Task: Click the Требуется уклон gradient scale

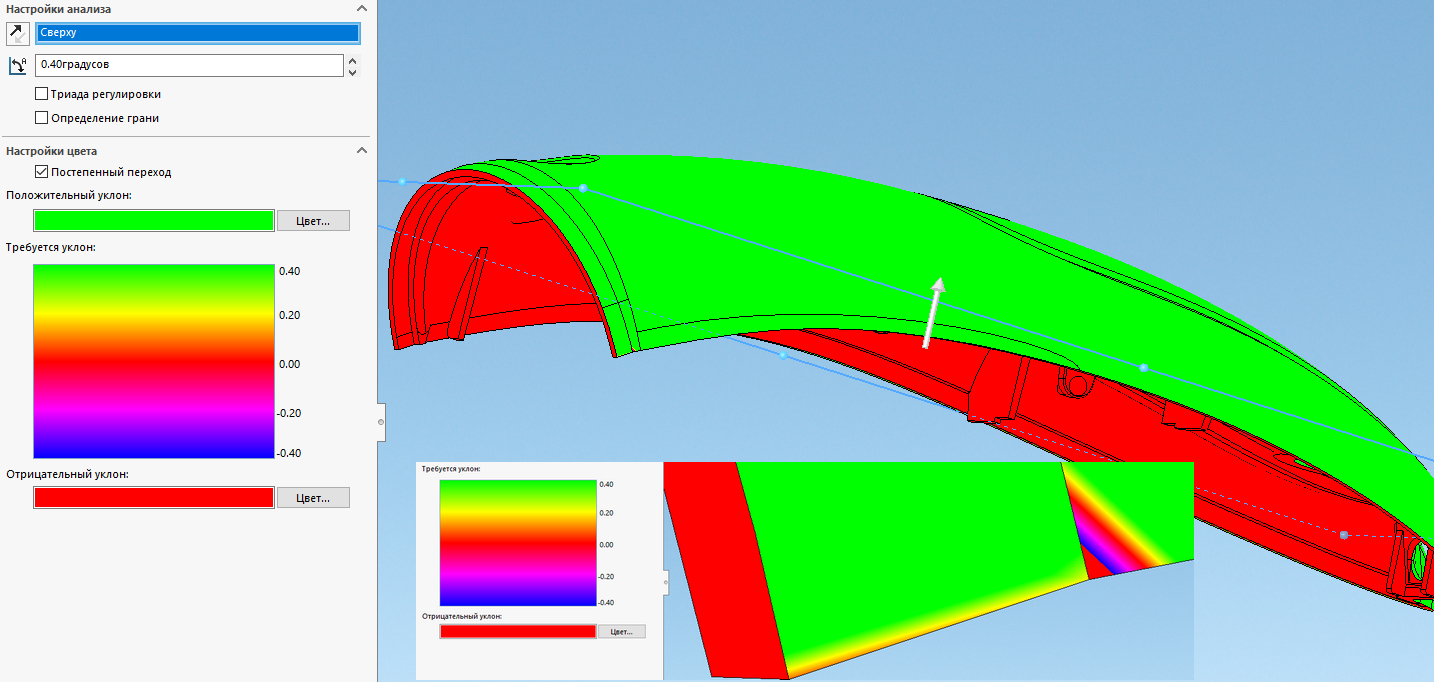Action: tap(154, 361)
